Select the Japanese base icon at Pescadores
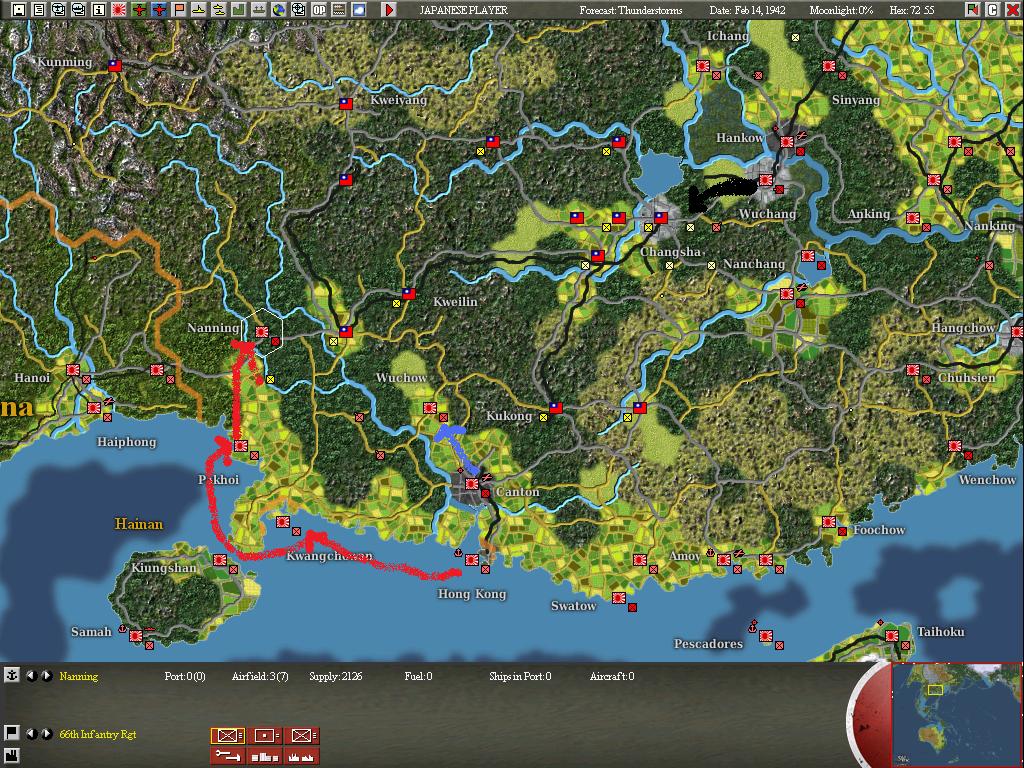 click(765, 635)
